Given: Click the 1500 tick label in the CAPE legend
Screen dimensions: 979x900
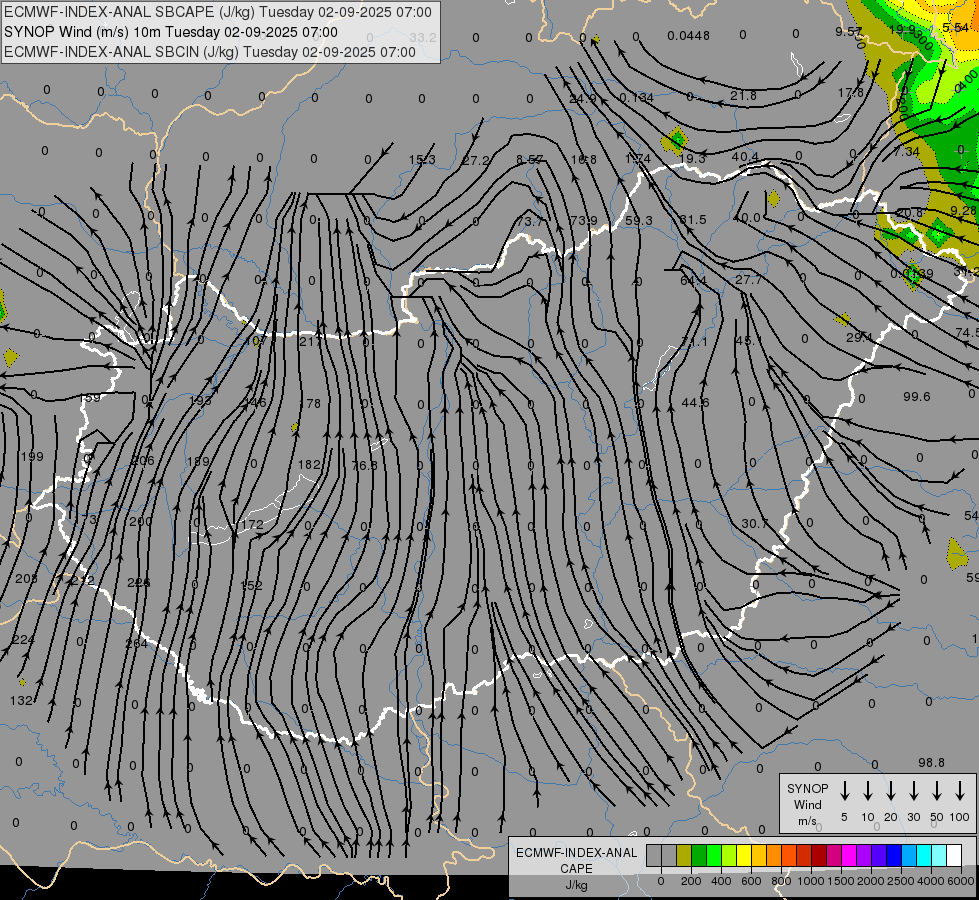Looking at the screenshot, I should point(840,881).
